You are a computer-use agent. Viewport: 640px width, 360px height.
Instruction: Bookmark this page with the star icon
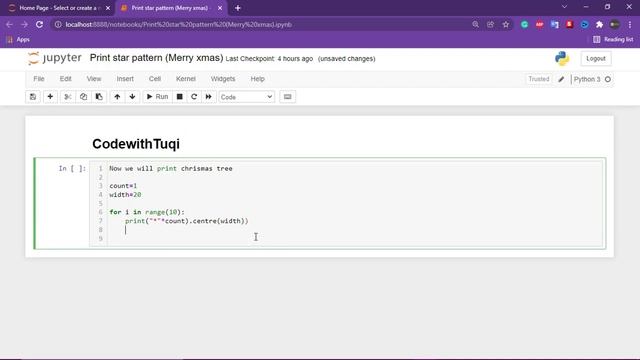point(506,24)
